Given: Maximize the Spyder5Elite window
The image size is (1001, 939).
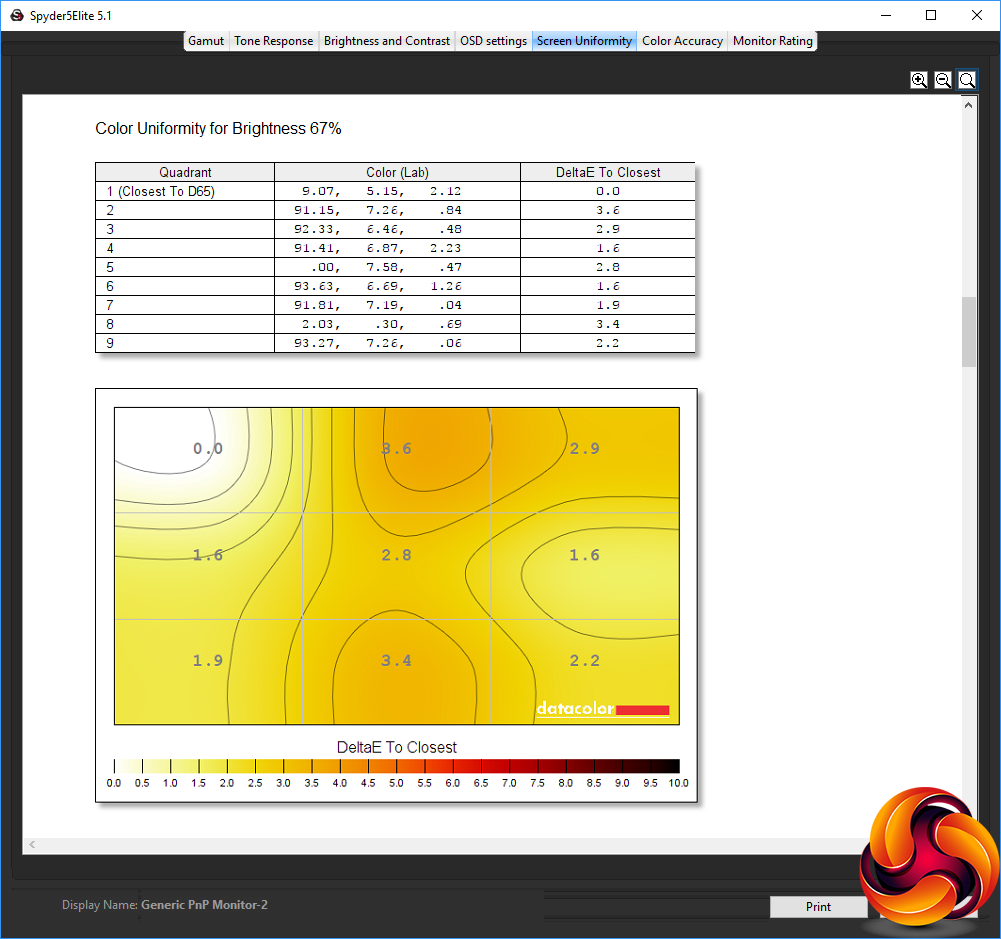Looking at the screenshot, I should [x=931, y=15].
